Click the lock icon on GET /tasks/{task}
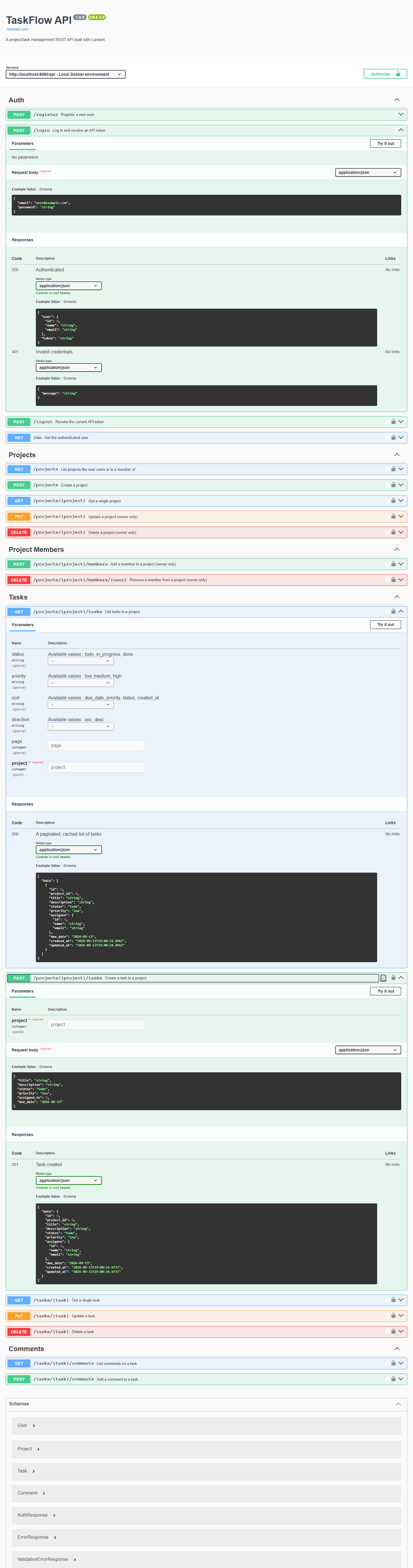 coord(393,1299)
